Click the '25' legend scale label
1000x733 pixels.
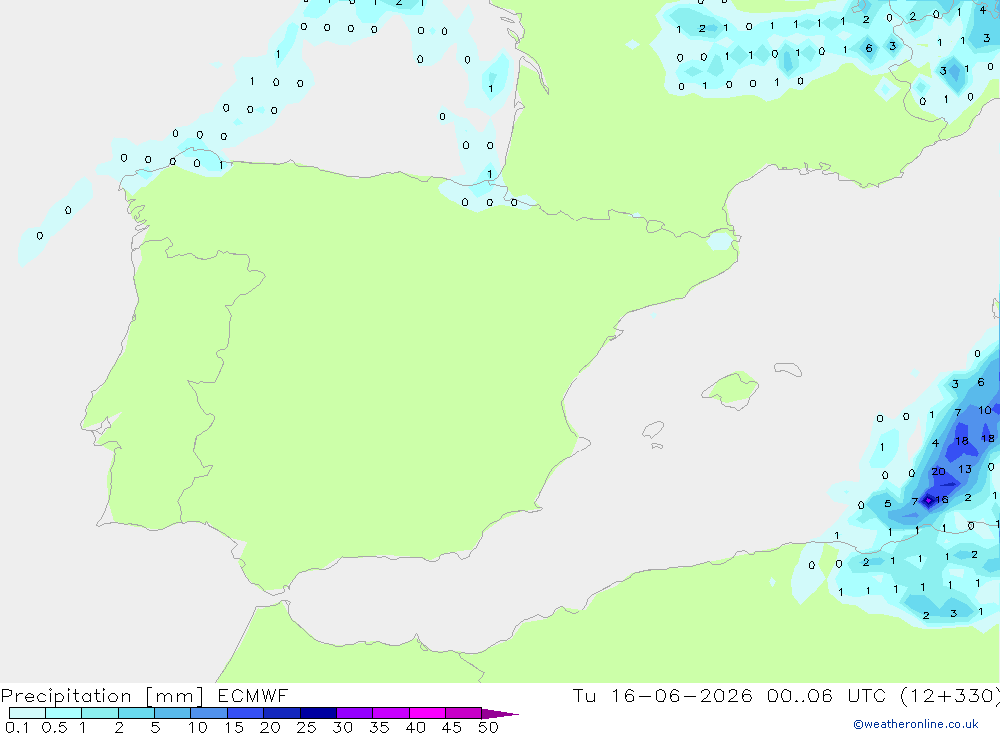[306, 727]
